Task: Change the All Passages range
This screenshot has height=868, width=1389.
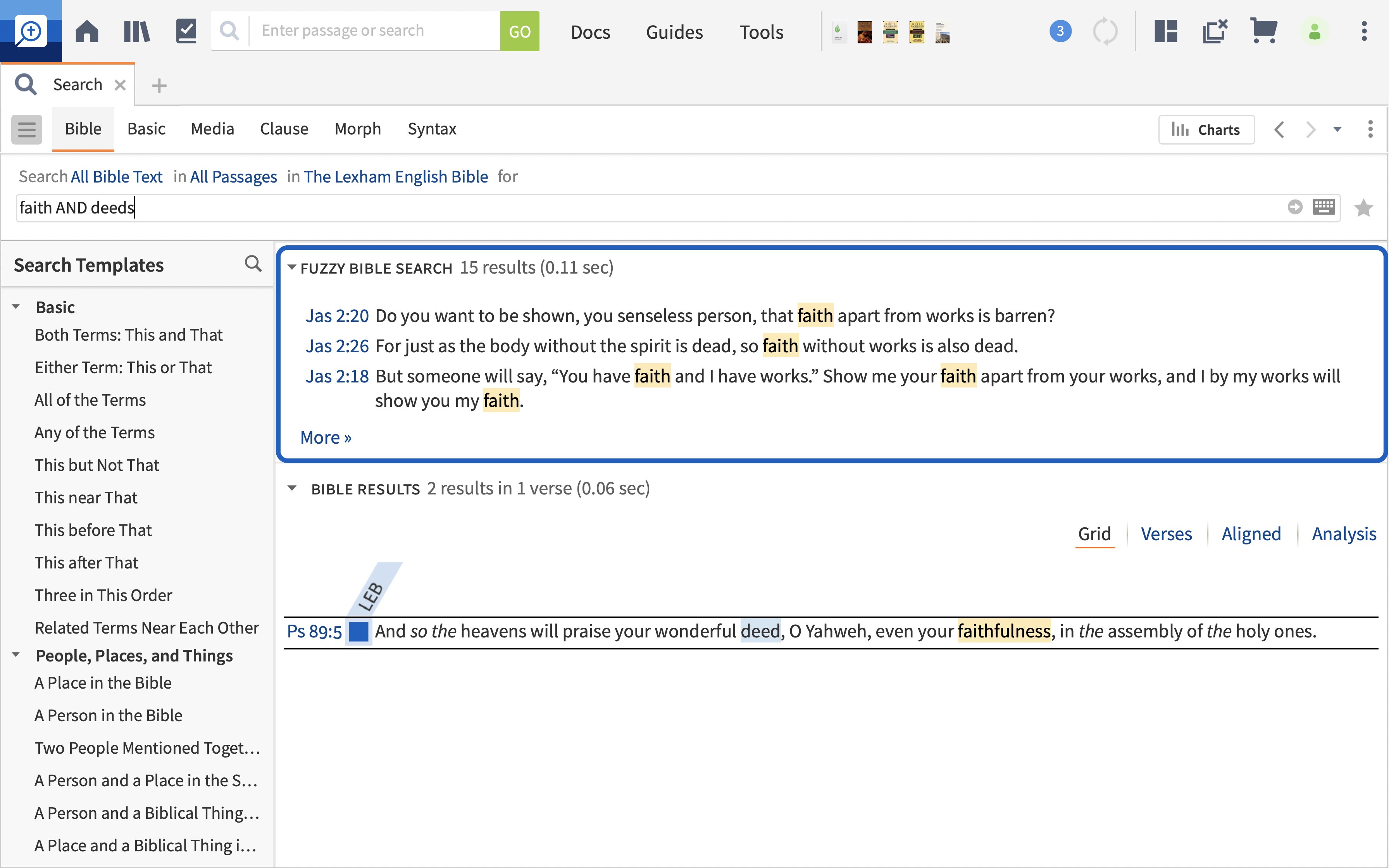Action: point(234,177)
